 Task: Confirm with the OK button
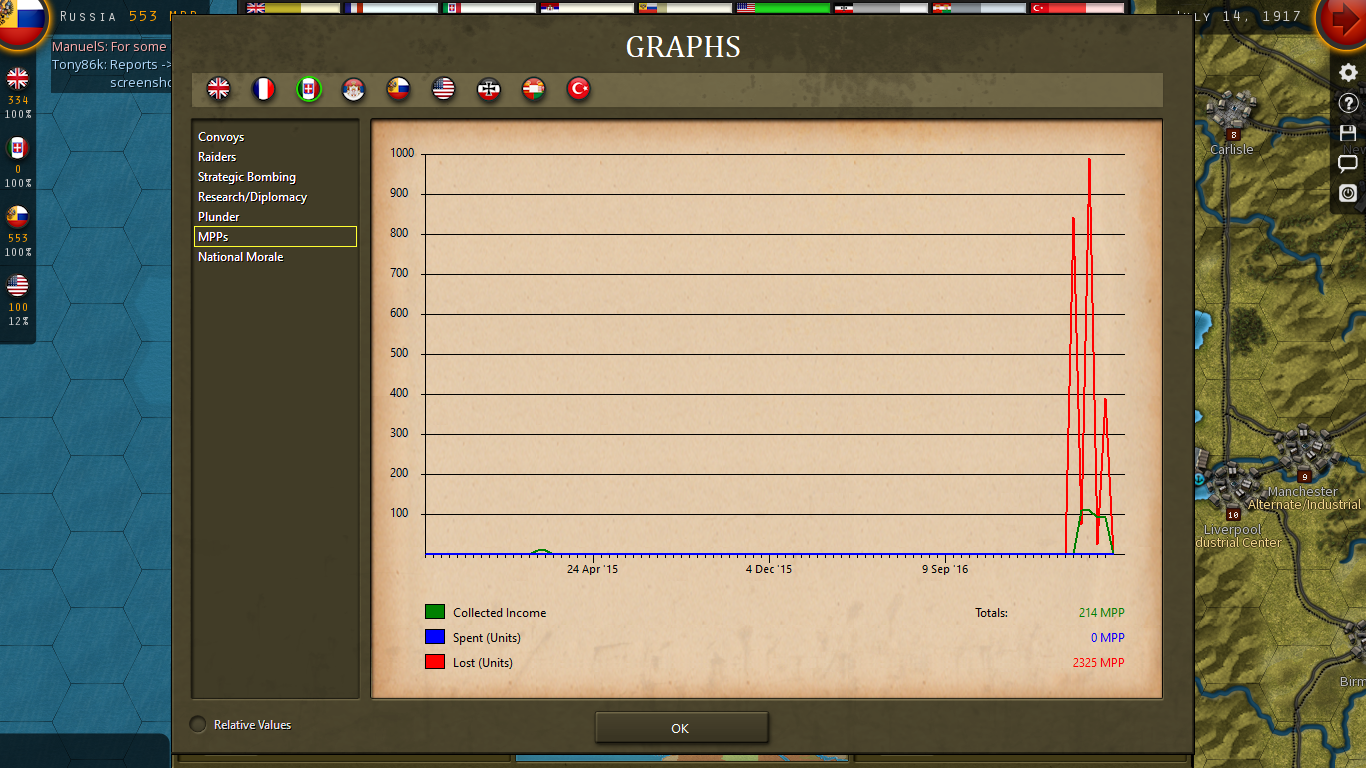(x=681, y=727)
